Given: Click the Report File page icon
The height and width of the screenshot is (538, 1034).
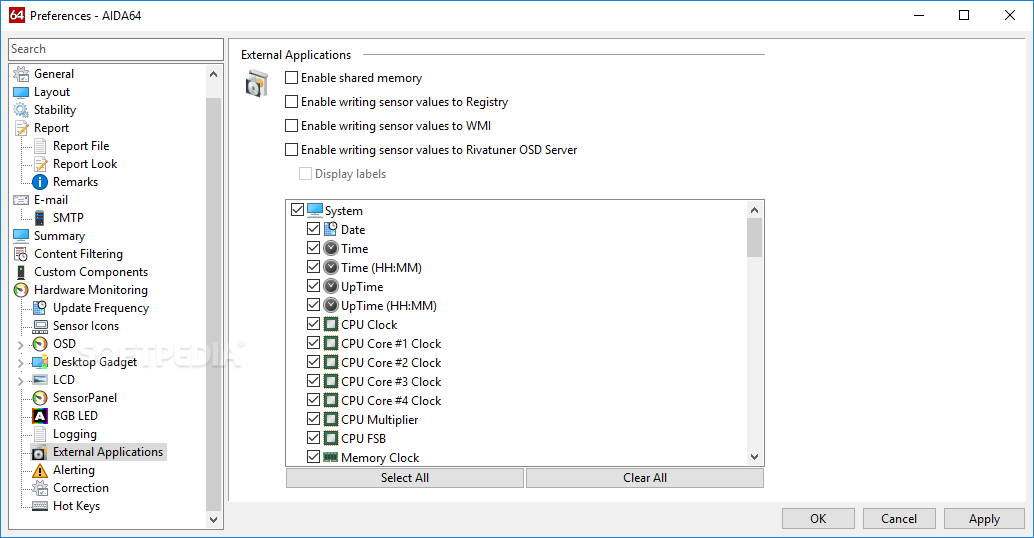Looking at the screenshot, I should point(40,146).
